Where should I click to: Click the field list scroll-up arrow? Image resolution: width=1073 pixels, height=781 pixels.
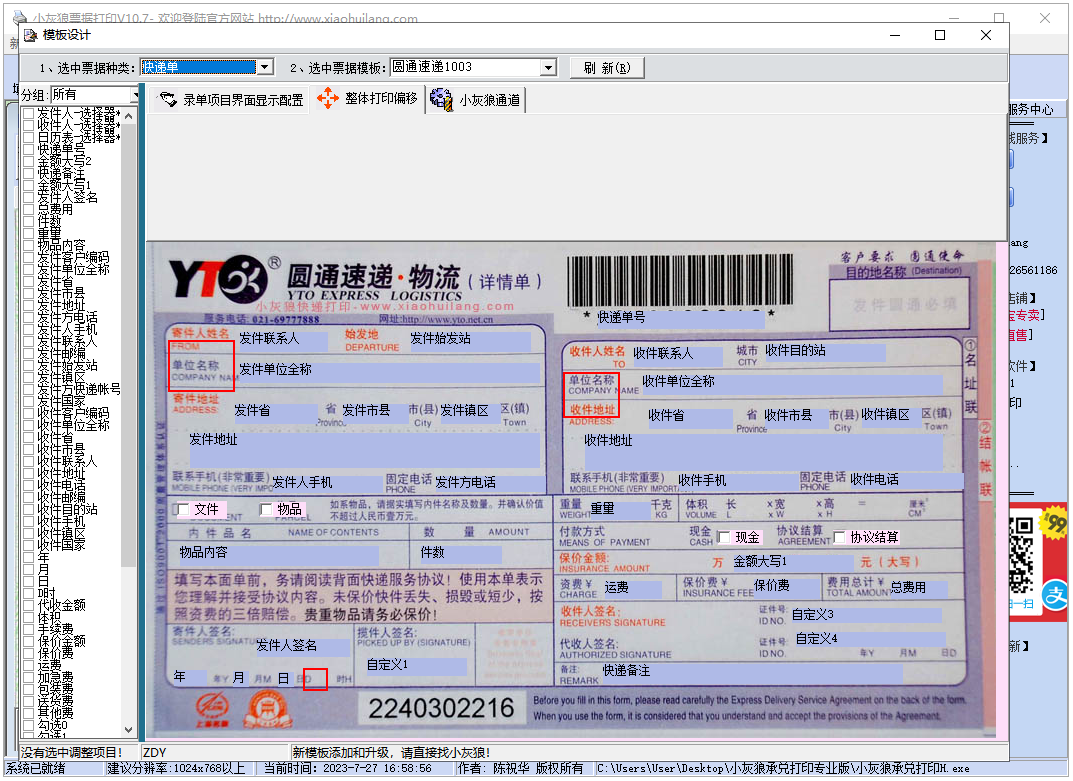pyautogui.click(x=128, y=116)
